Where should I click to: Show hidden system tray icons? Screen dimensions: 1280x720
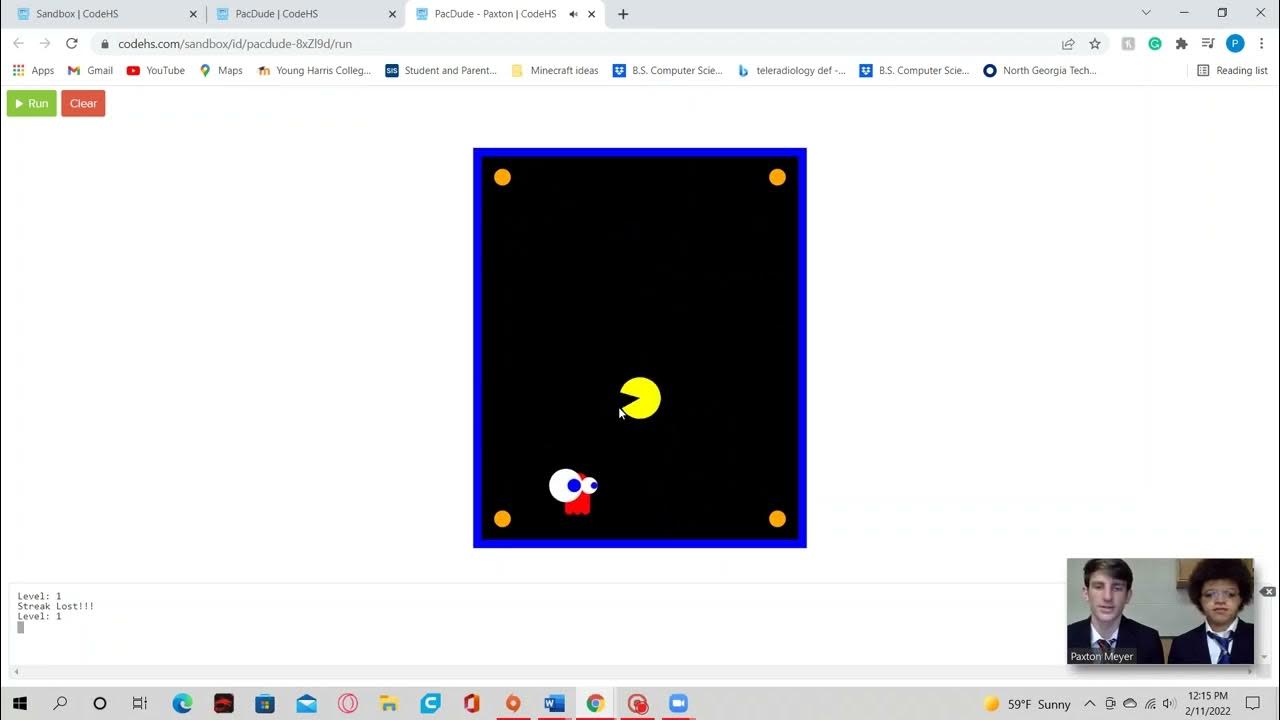pos(1089,704)
